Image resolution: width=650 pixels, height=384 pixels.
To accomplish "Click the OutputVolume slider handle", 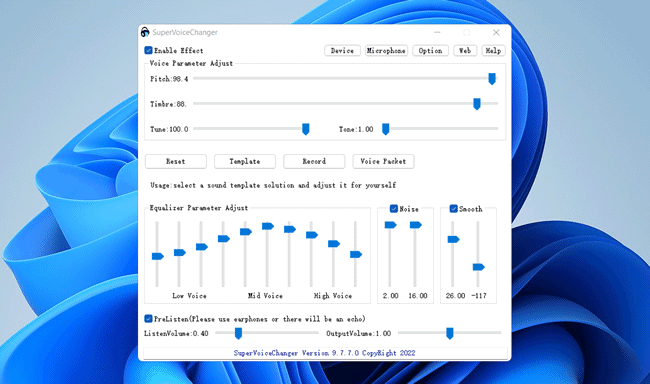I will pos(450,333).
